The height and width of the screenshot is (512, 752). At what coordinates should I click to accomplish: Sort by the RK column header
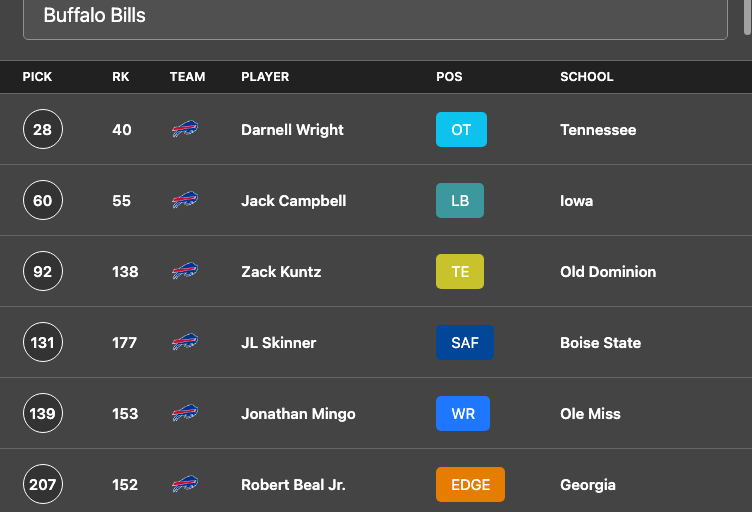click(121, 77)
